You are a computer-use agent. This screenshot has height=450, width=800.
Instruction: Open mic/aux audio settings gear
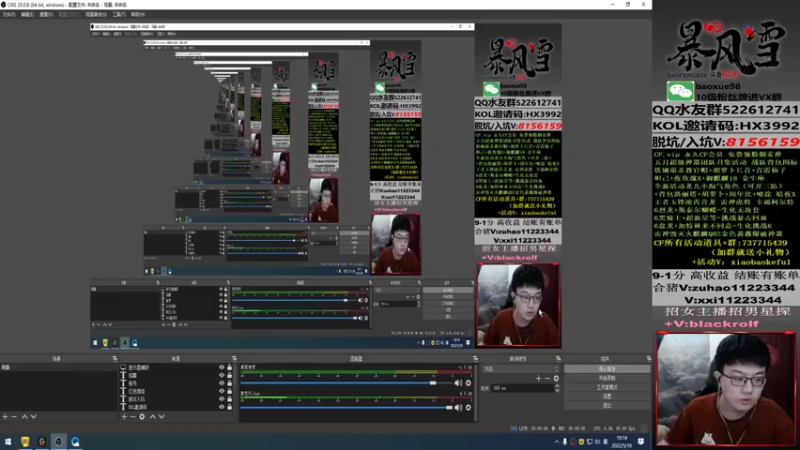pos(468,407)
